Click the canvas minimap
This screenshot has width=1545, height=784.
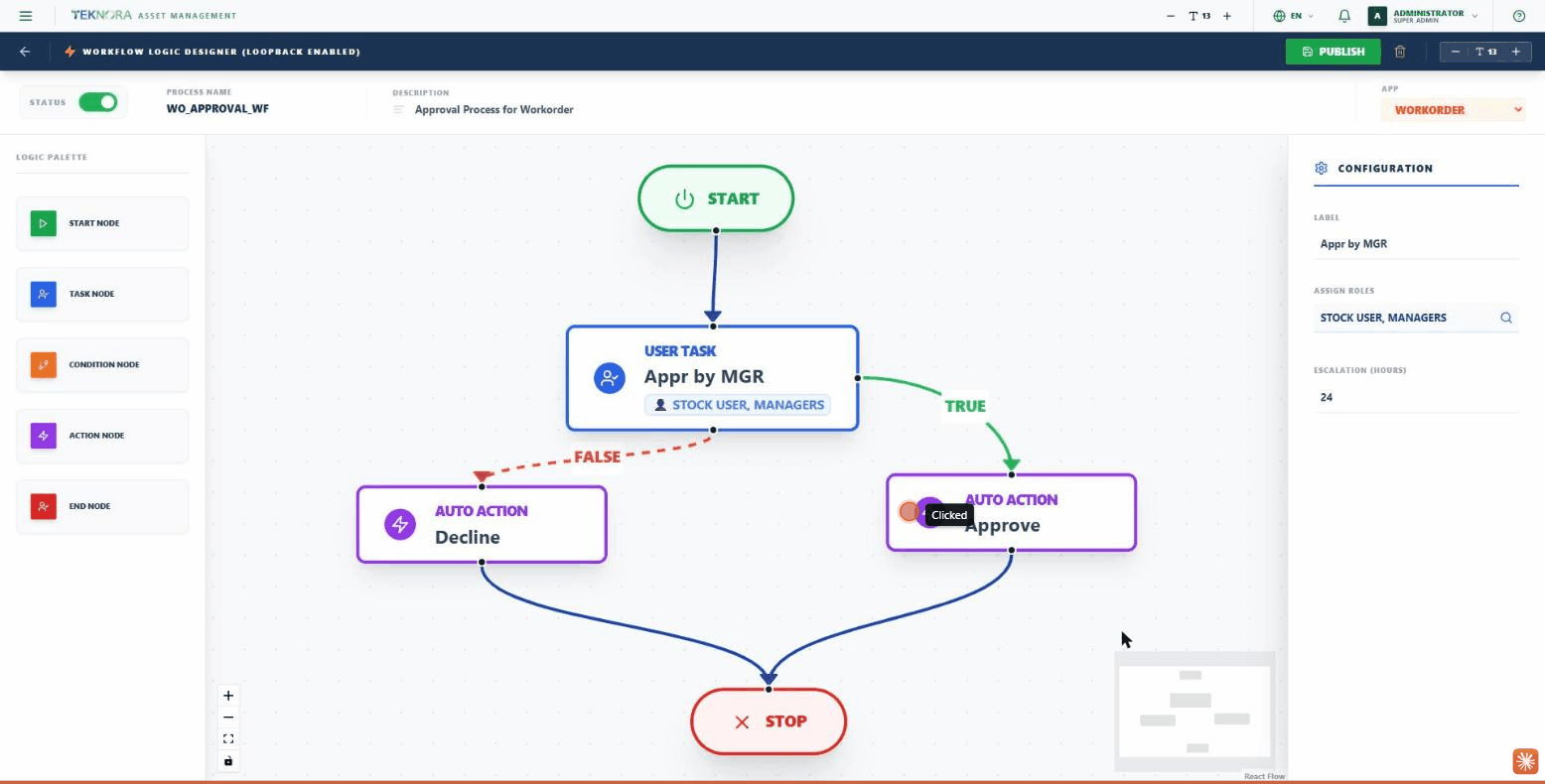[x=1194, y=712]
